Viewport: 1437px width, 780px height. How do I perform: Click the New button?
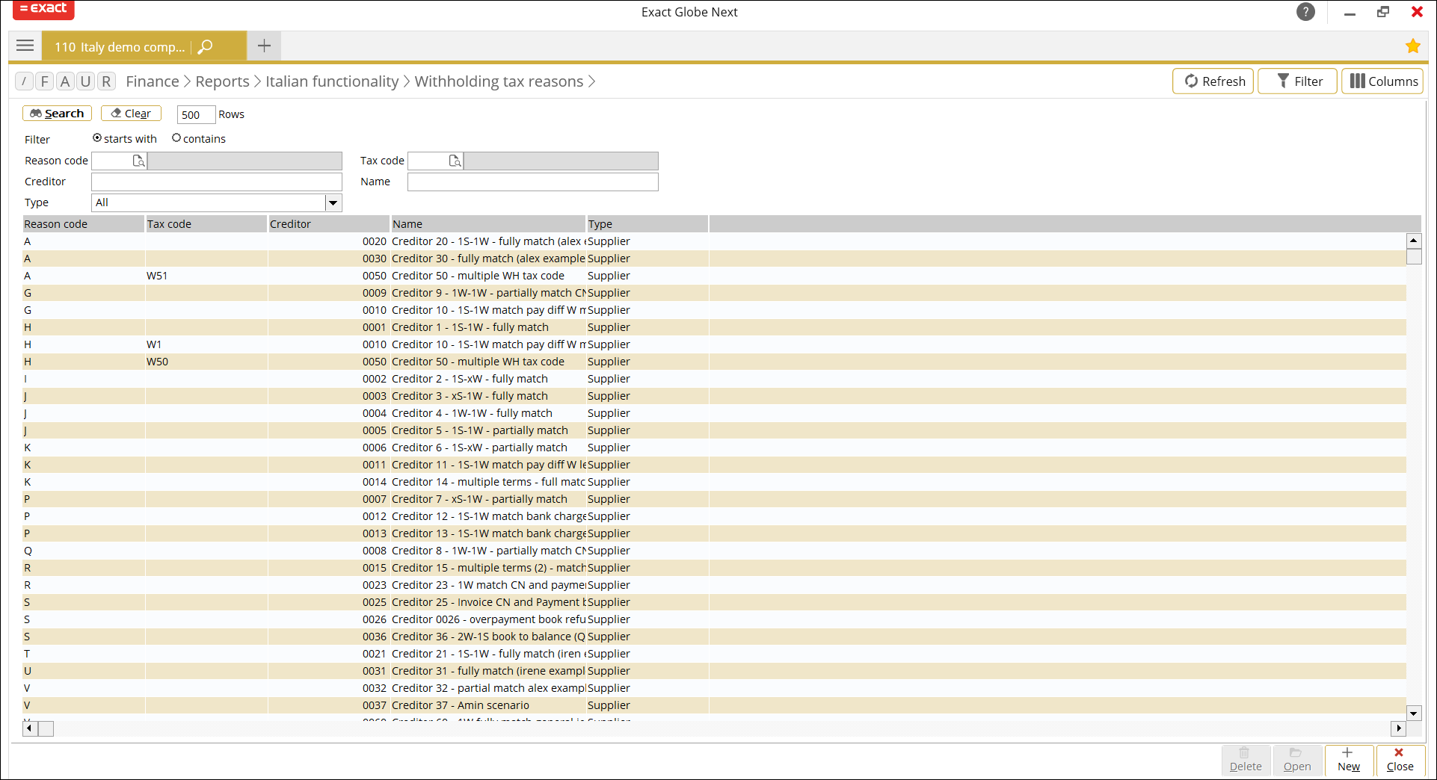point(1348,760)
